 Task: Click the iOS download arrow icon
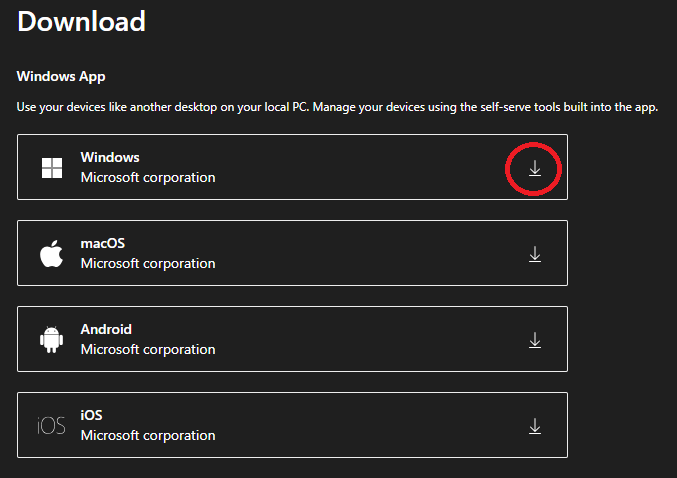point(535,426)
